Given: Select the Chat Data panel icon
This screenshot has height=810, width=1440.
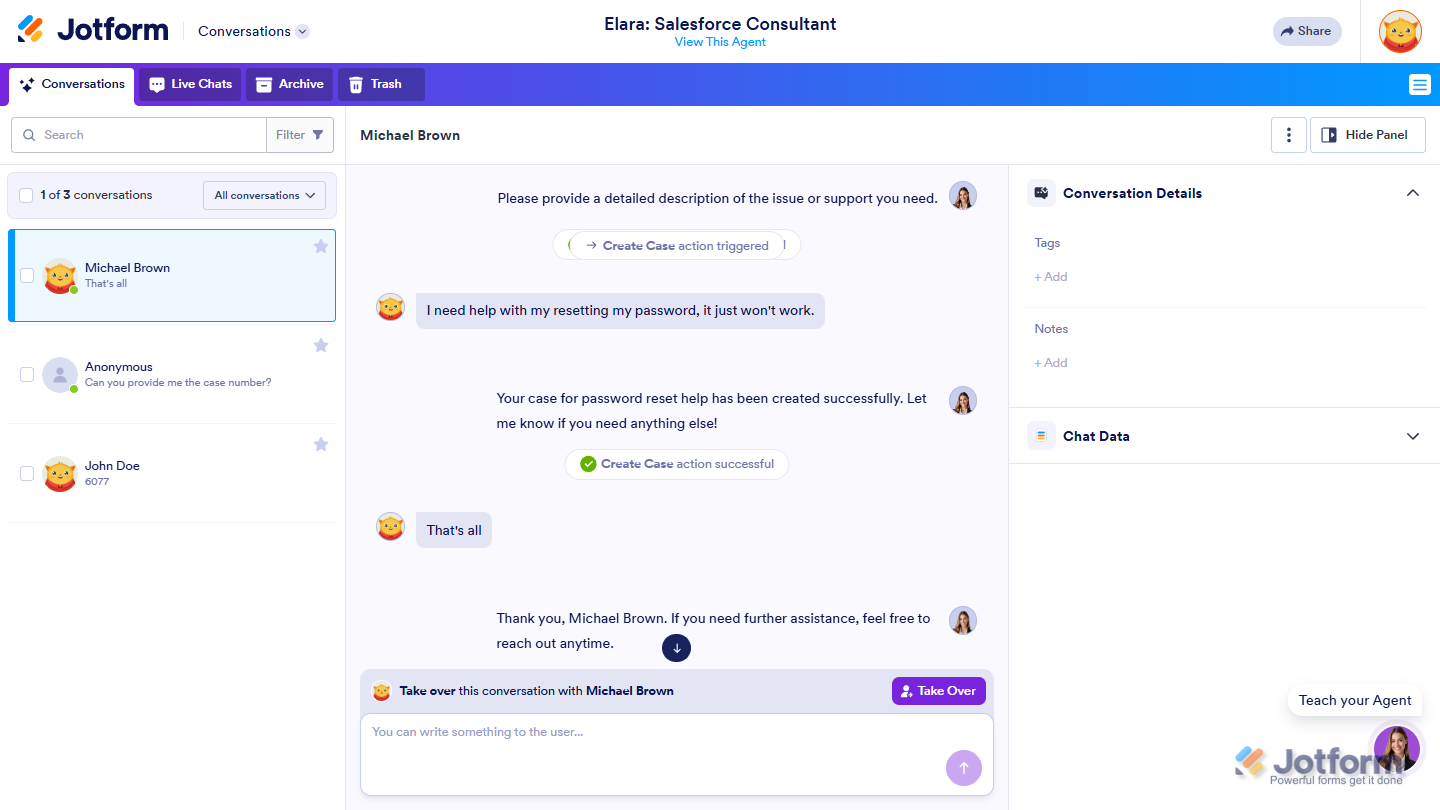Looking at the screenshot, I should pyautogui.click(x=1040, y=436).
